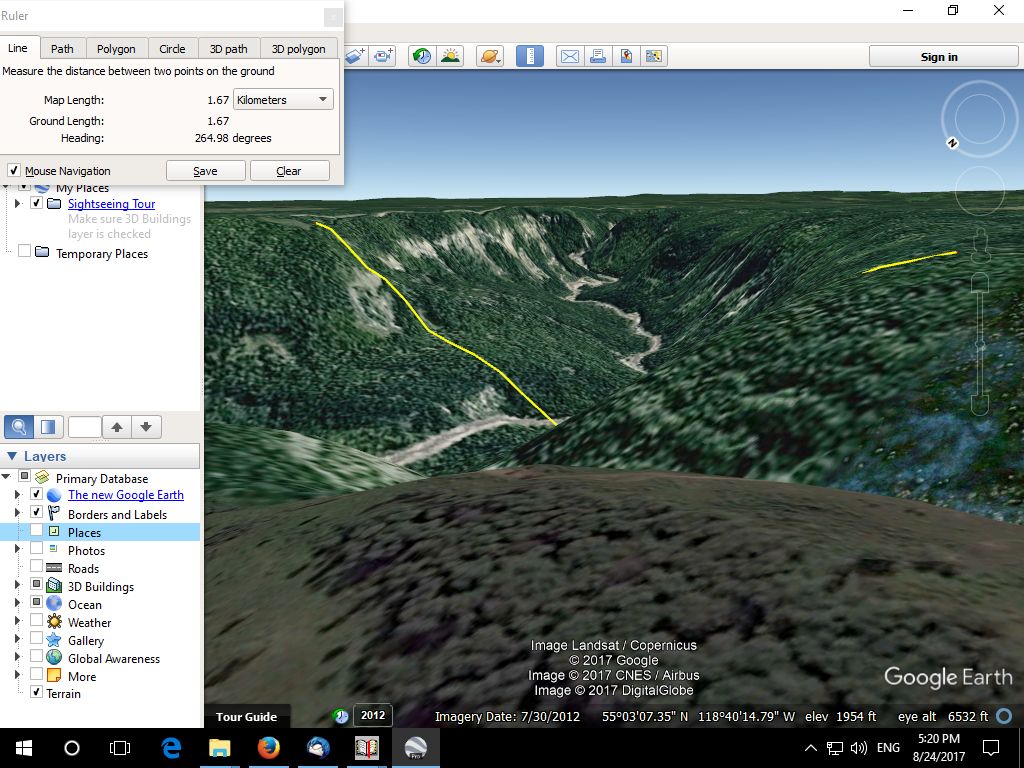Viewport: 1024px width, 768px height.
Task: Switch to the Path ruler tab
Action: pyautogui.click(x=62, y=49)
